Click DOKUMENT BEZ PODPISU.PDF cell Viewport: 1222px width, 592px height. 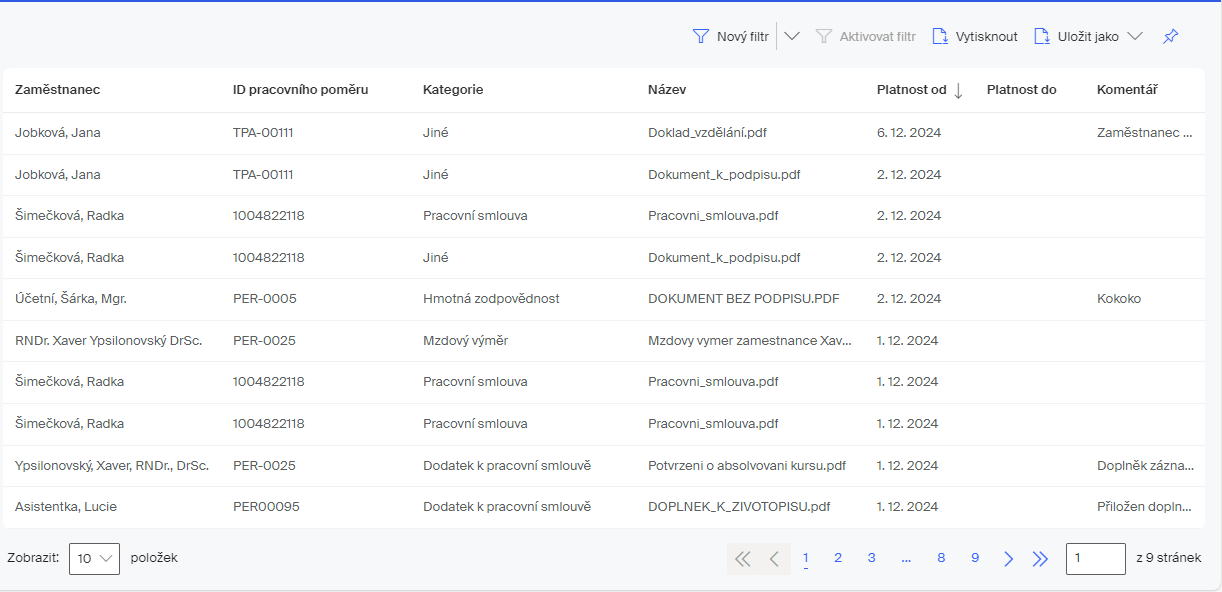pyautogui.click(x=743, y=299)
